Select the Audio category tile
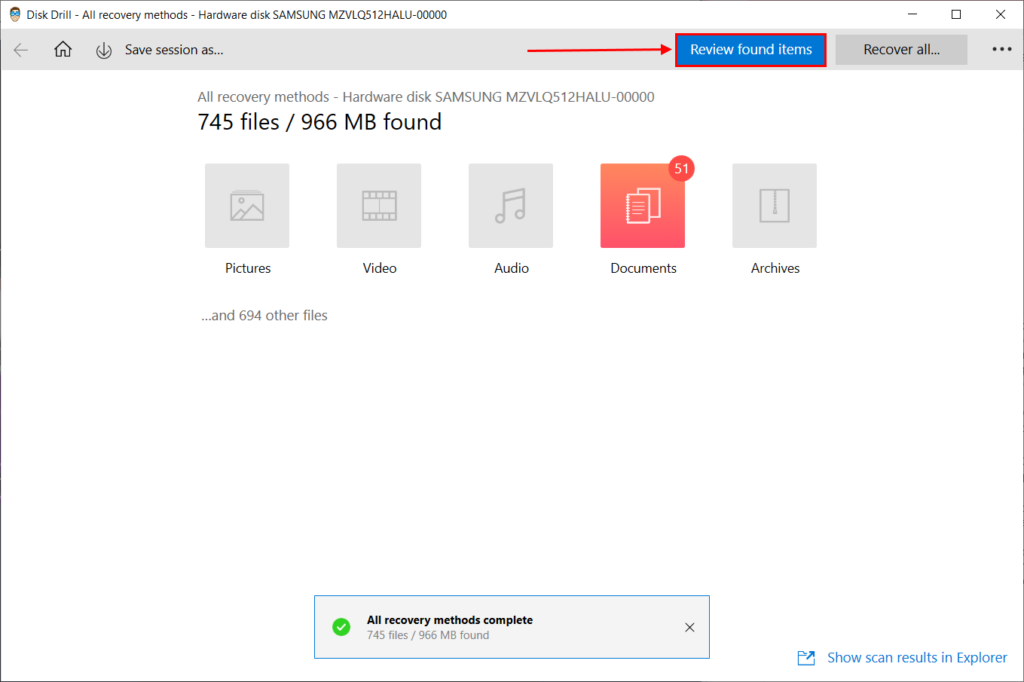The height and width of the screenshot is (682, 1024). [x=511, y=206]
